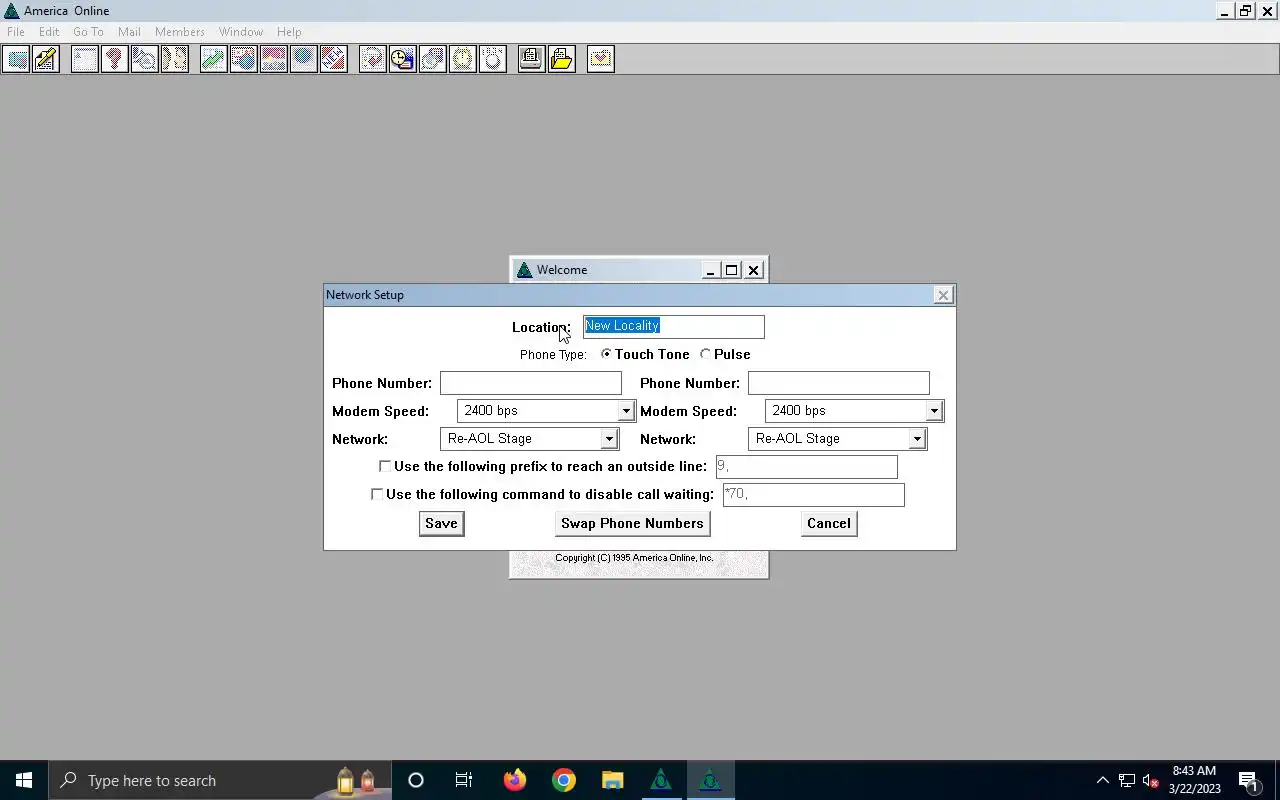Click the File Search disk icon
Viewport: 1280px width, 800px height.
click(x=433, y=59)
